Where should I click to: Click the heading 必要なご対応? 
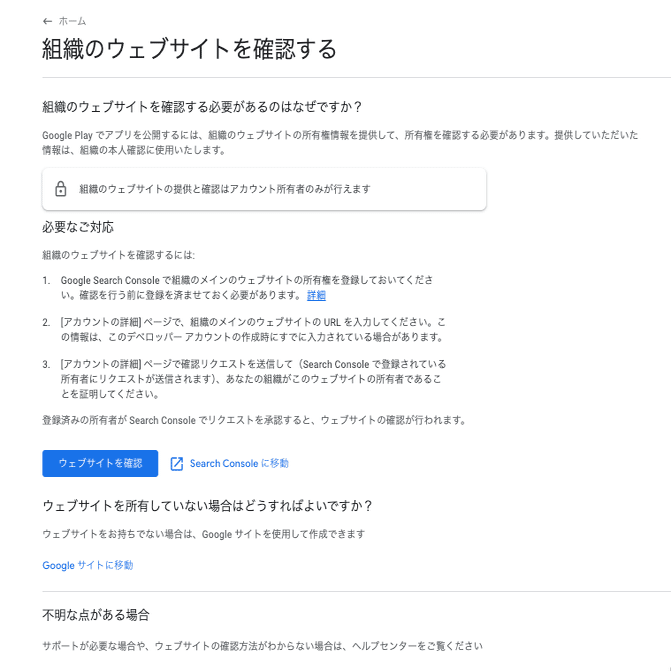(x=78, y=227)
